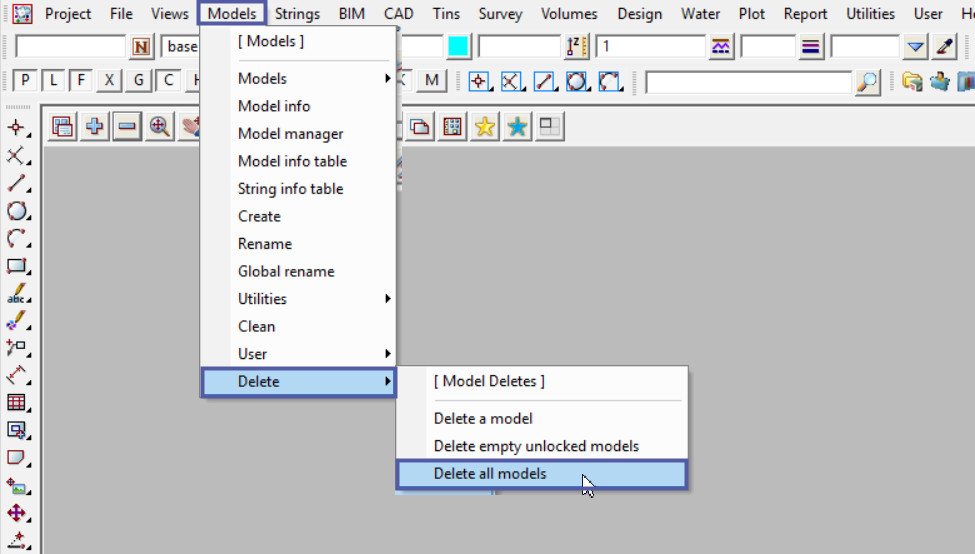Click the yellow star icon
This screenshot has height=554, width=975.
[485, 127]
